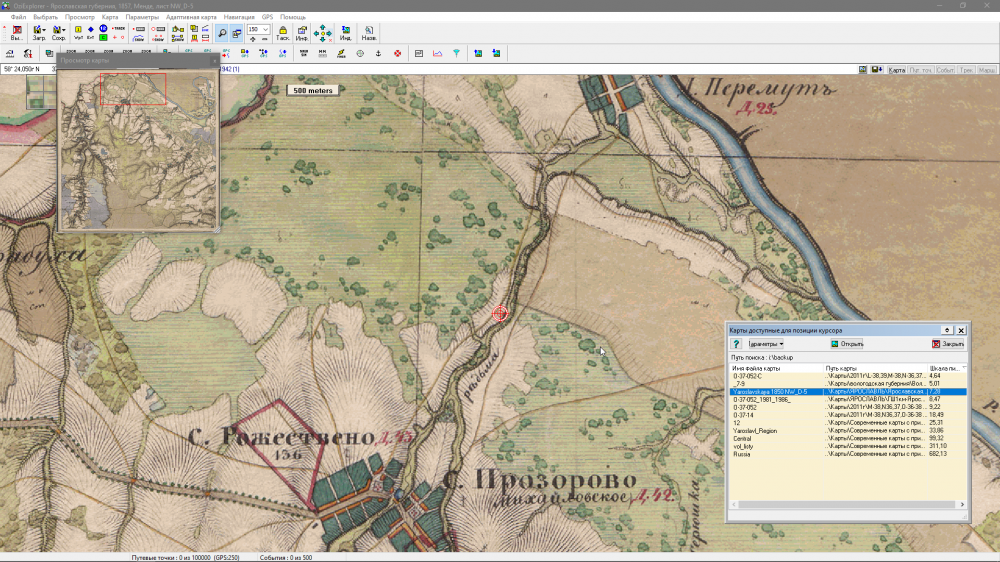Open the zoom level 150 dropdown

(x=266, y=30)
